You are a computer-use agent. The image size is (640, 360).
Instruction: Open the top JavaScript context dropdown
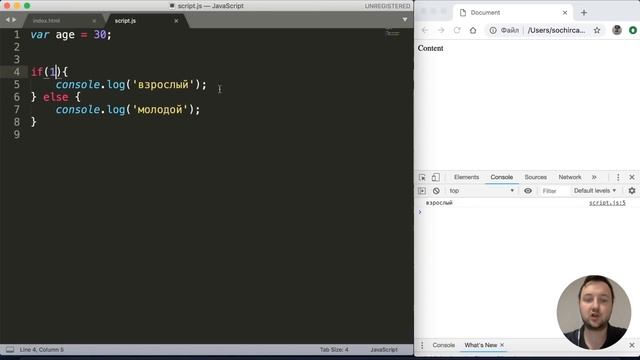pos(482,191)
